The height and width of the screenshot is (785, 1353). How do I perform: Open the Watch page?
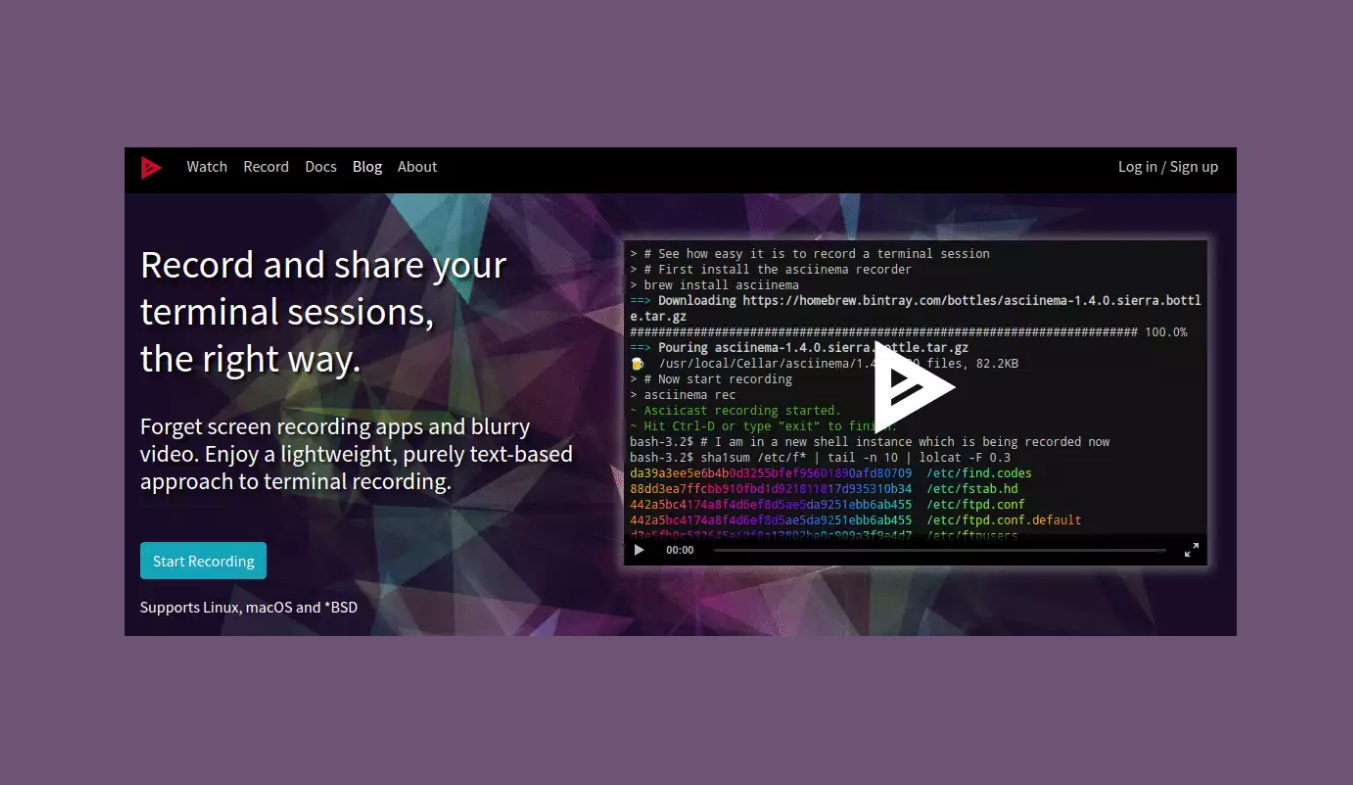[207, 167]
